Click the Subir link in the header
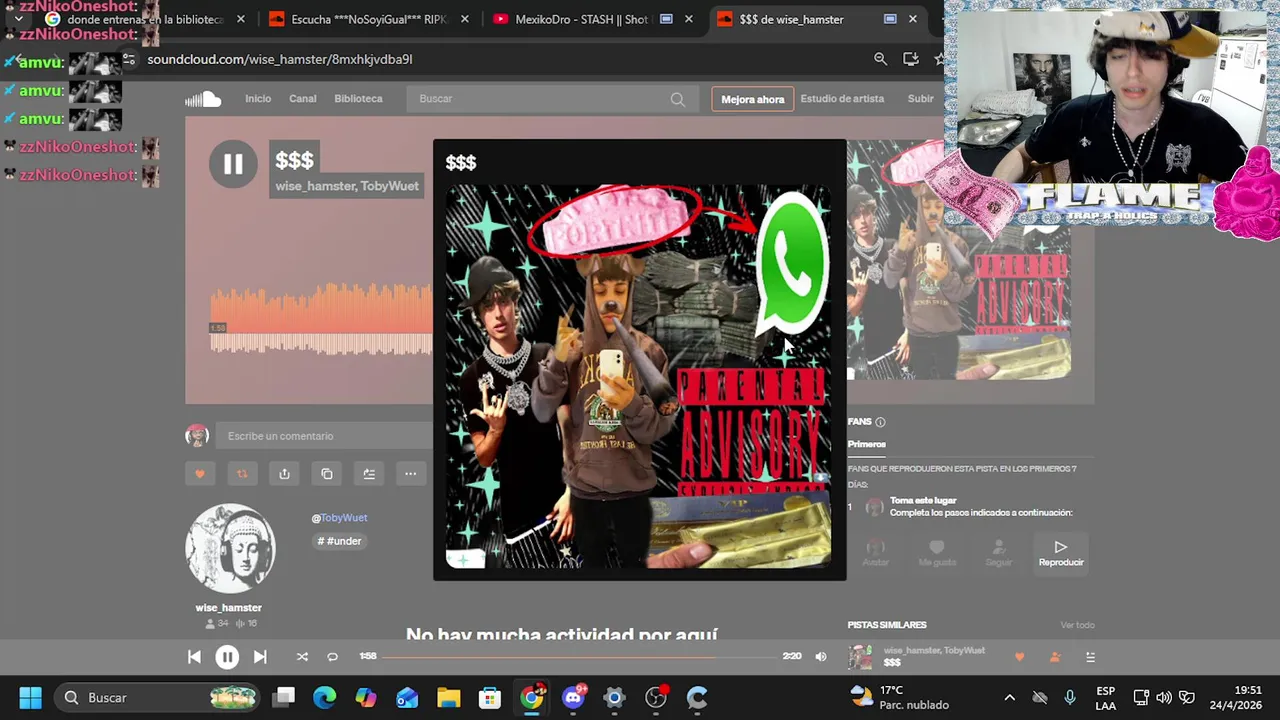 coord(920,99)
